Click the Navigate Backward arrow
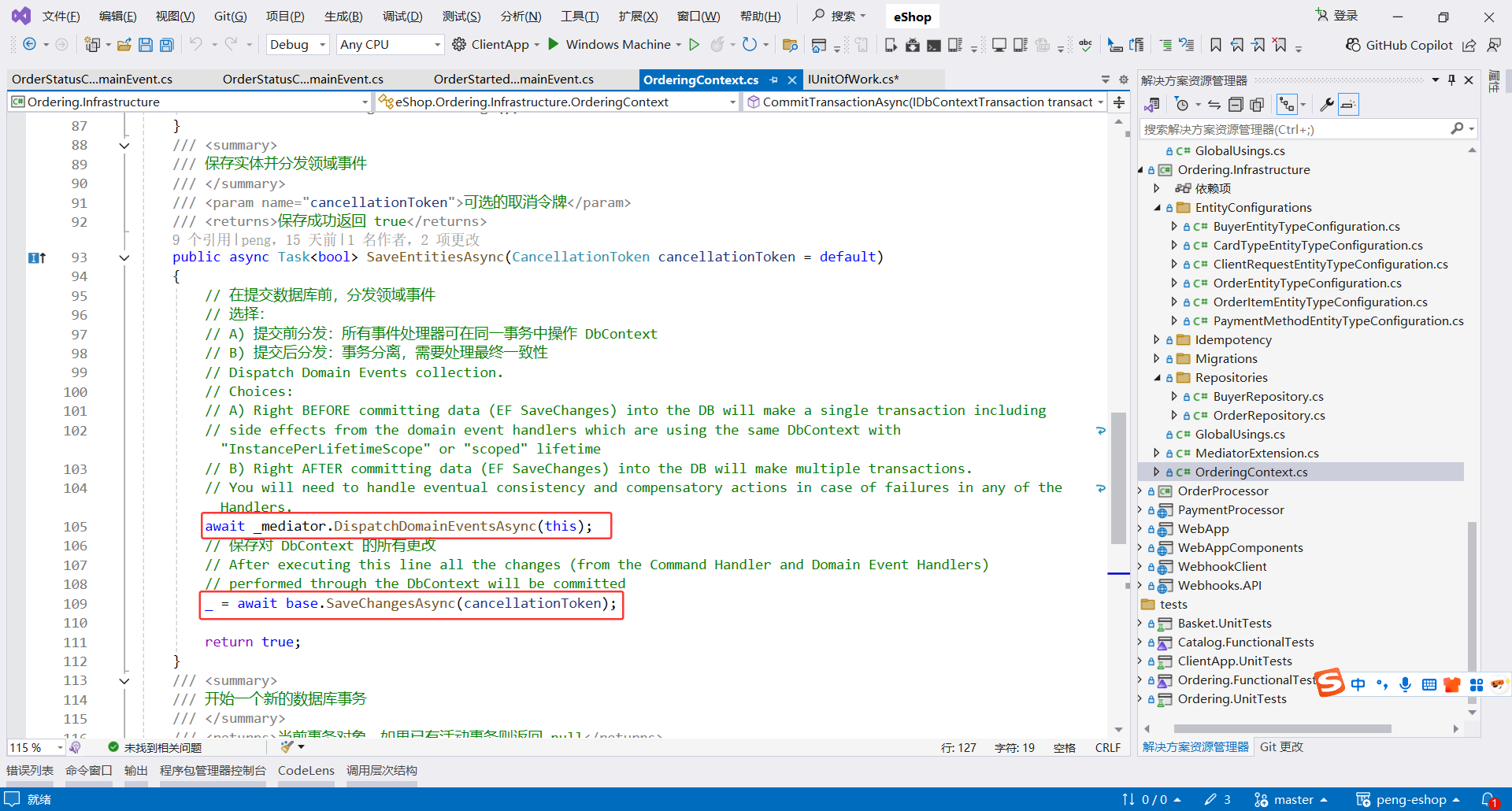Viewport: 1512px width, 811px height. click(29, 45)
